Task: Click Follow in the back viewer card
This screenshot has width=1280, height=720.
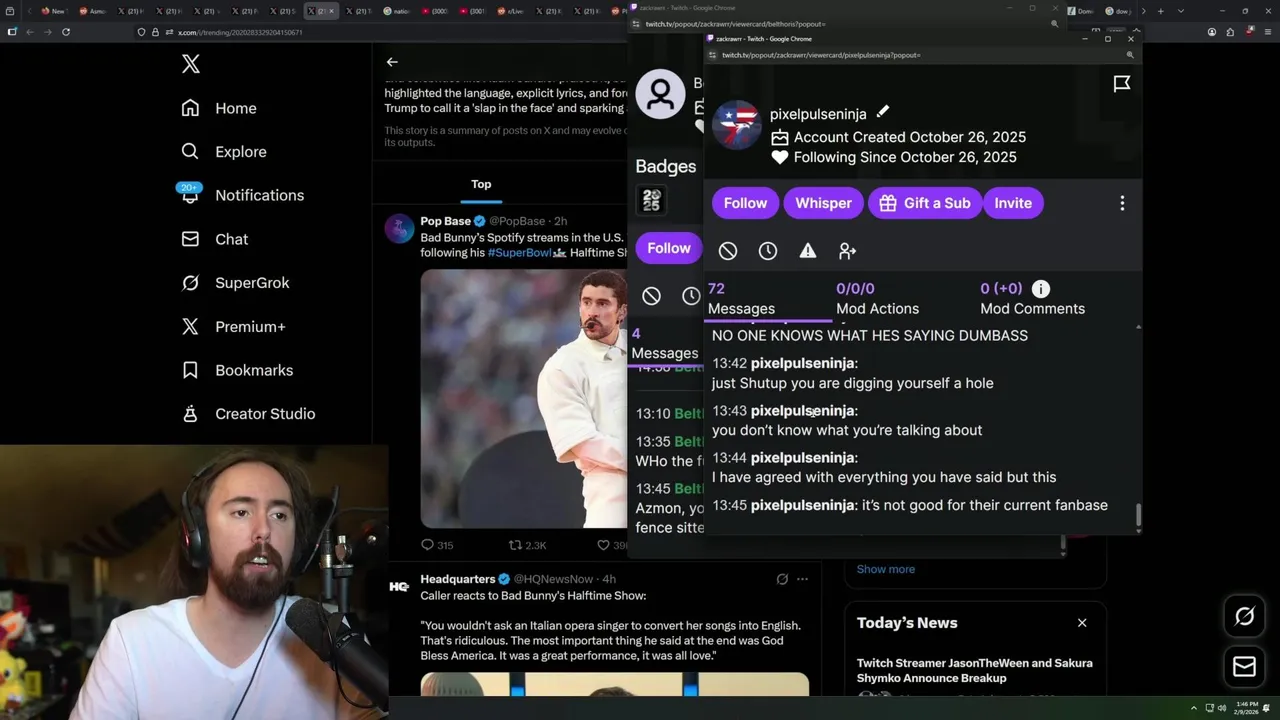Action: (x=669, y=248)
